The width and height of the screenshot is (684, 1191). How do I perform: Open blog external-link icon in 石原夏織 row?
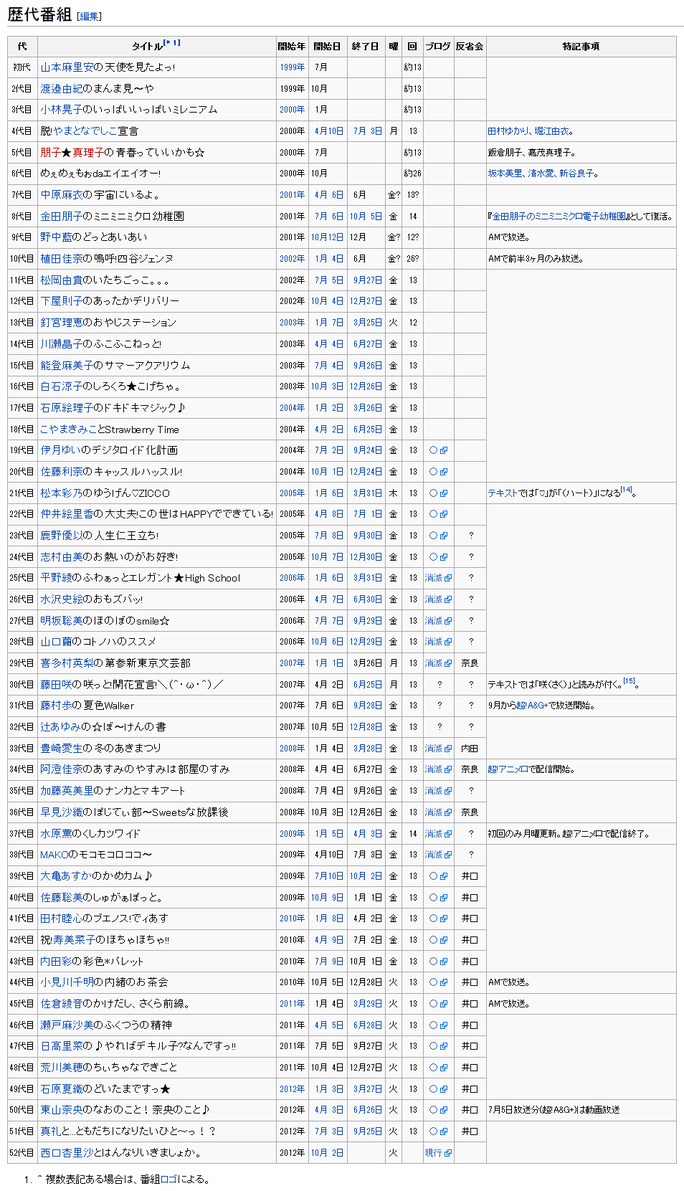pyautogui.click(x=443, y=1088)
